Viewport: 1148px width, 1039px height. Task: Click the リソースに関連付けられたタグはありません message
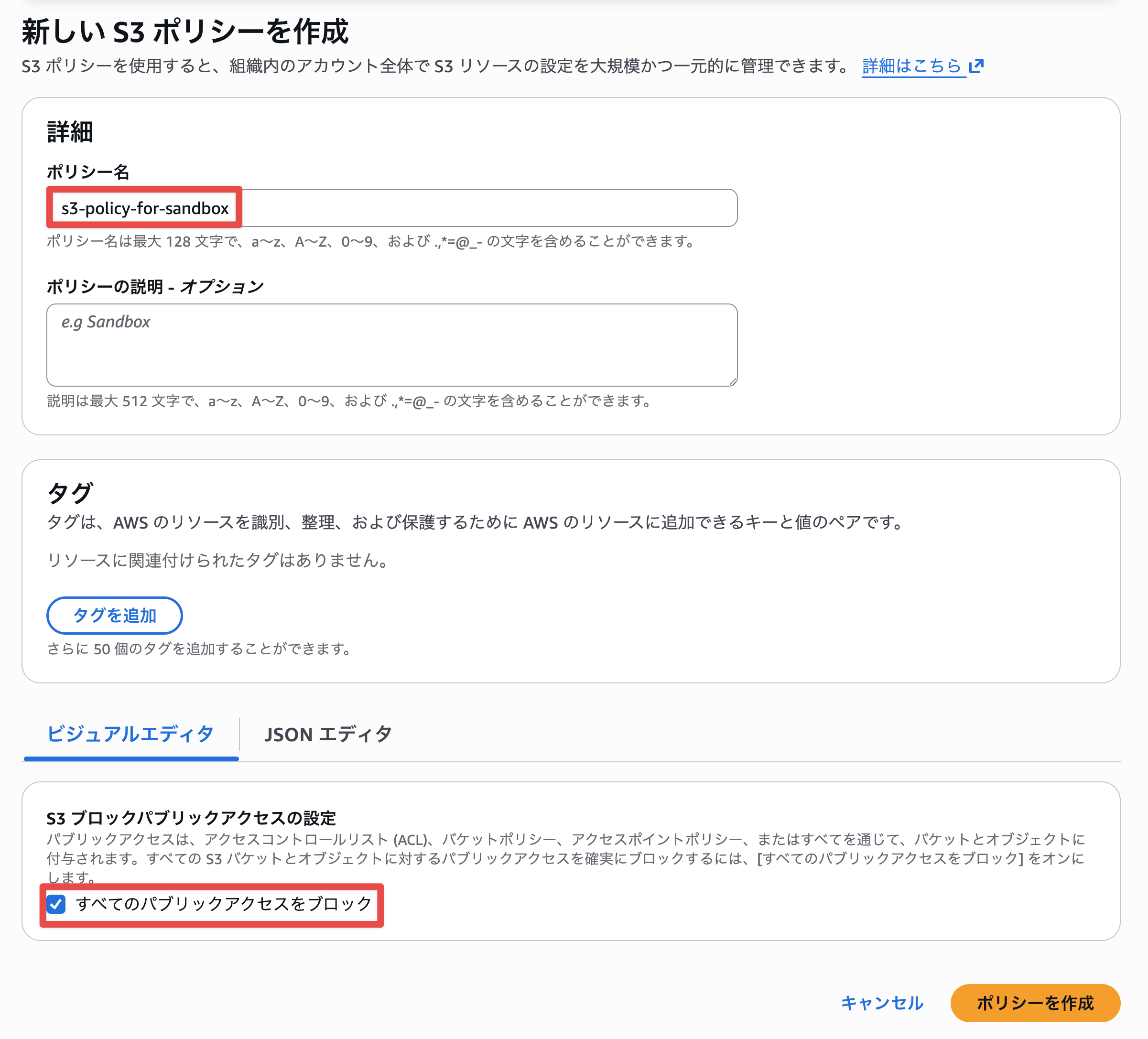point(218,561)
